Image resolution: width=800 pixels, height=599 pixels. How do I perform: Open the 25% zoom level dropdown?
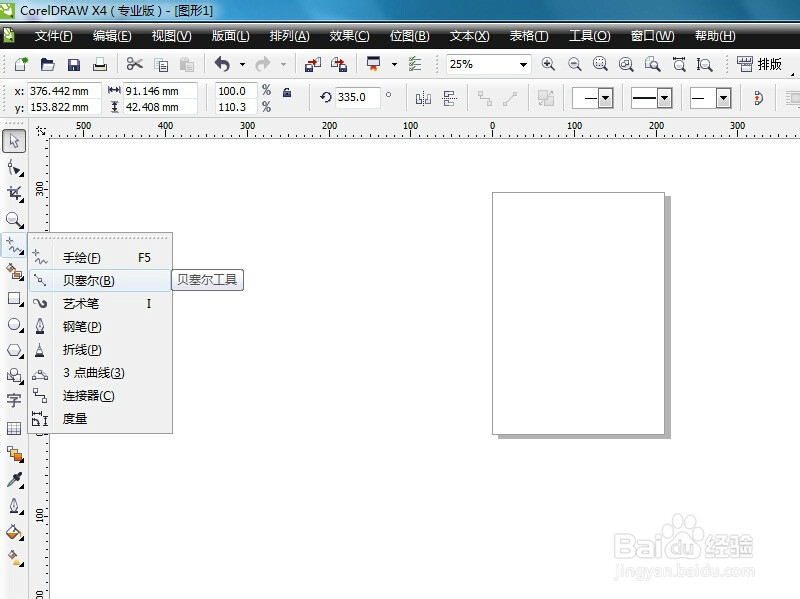[523, 65]
